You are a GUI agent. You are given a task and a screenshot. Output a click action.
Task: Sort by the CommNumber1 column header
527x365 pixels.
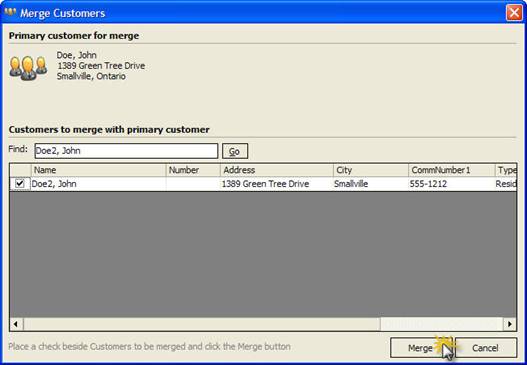[x=452, y=170]
